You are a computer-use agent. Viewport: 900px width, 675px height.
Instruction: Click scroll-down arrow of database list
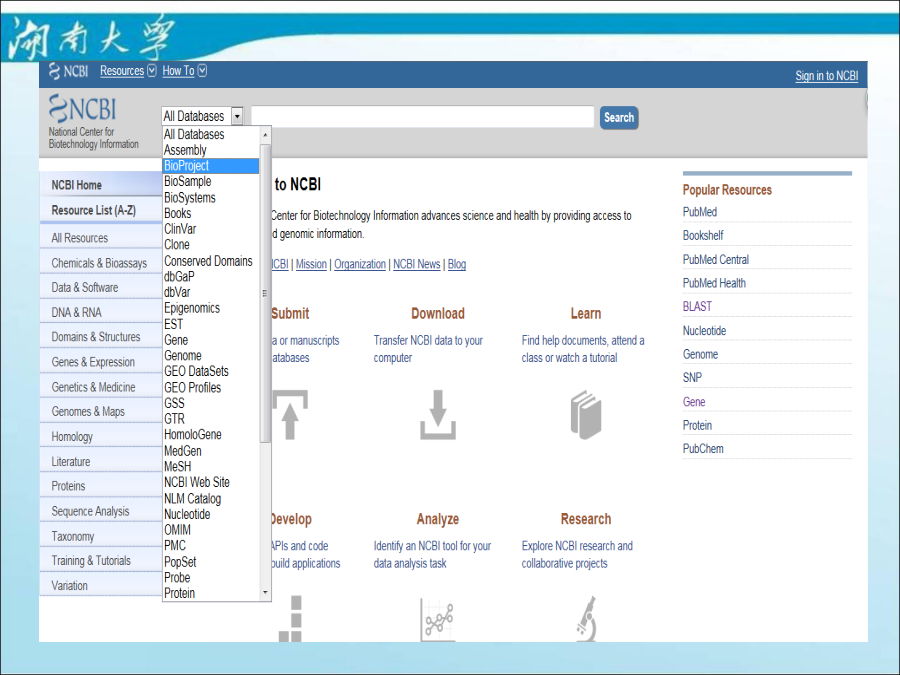[265, 592]
